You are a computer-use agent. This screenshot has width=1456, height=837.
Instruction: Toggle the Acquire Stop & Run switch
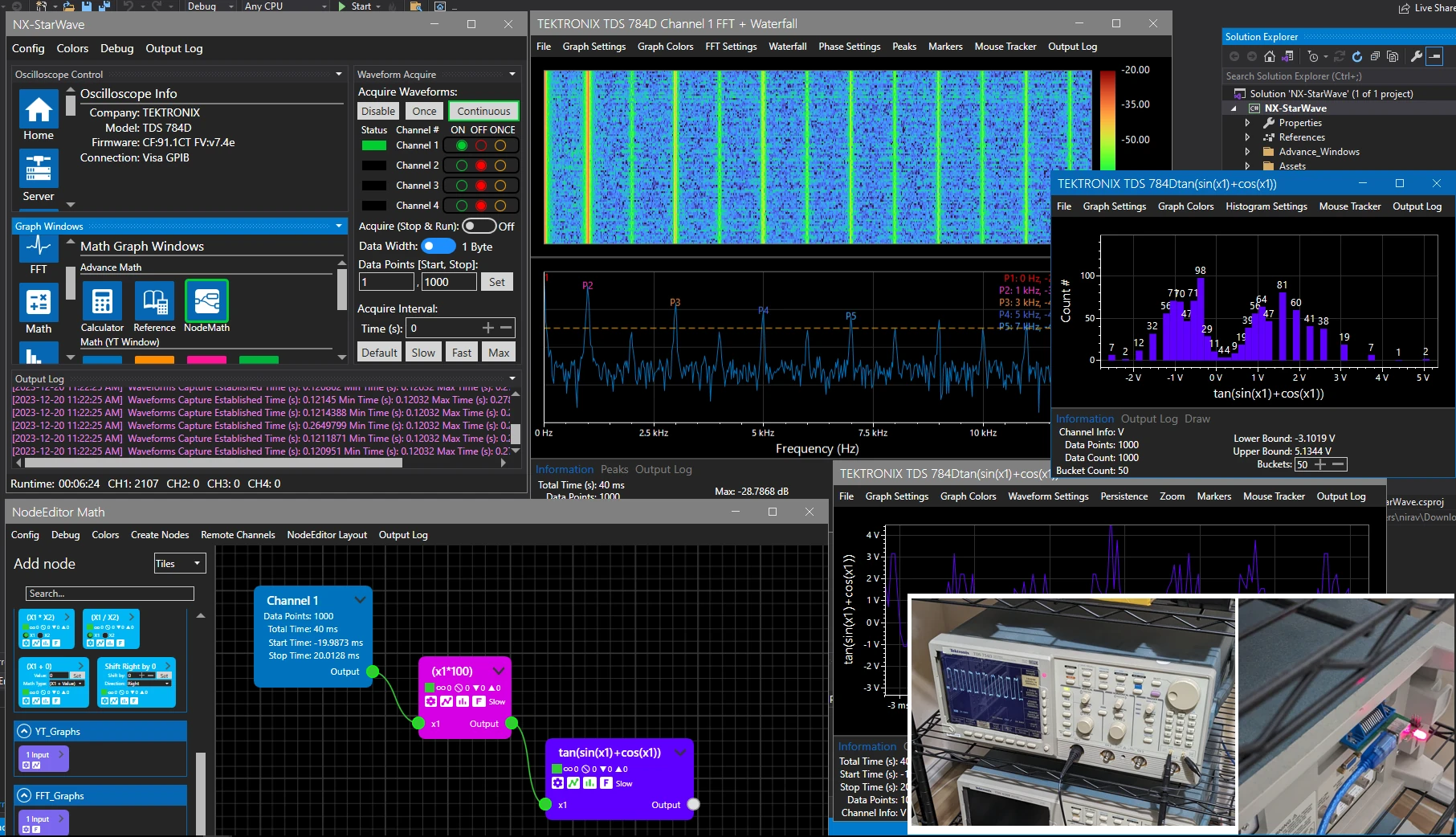coord(479,227)
